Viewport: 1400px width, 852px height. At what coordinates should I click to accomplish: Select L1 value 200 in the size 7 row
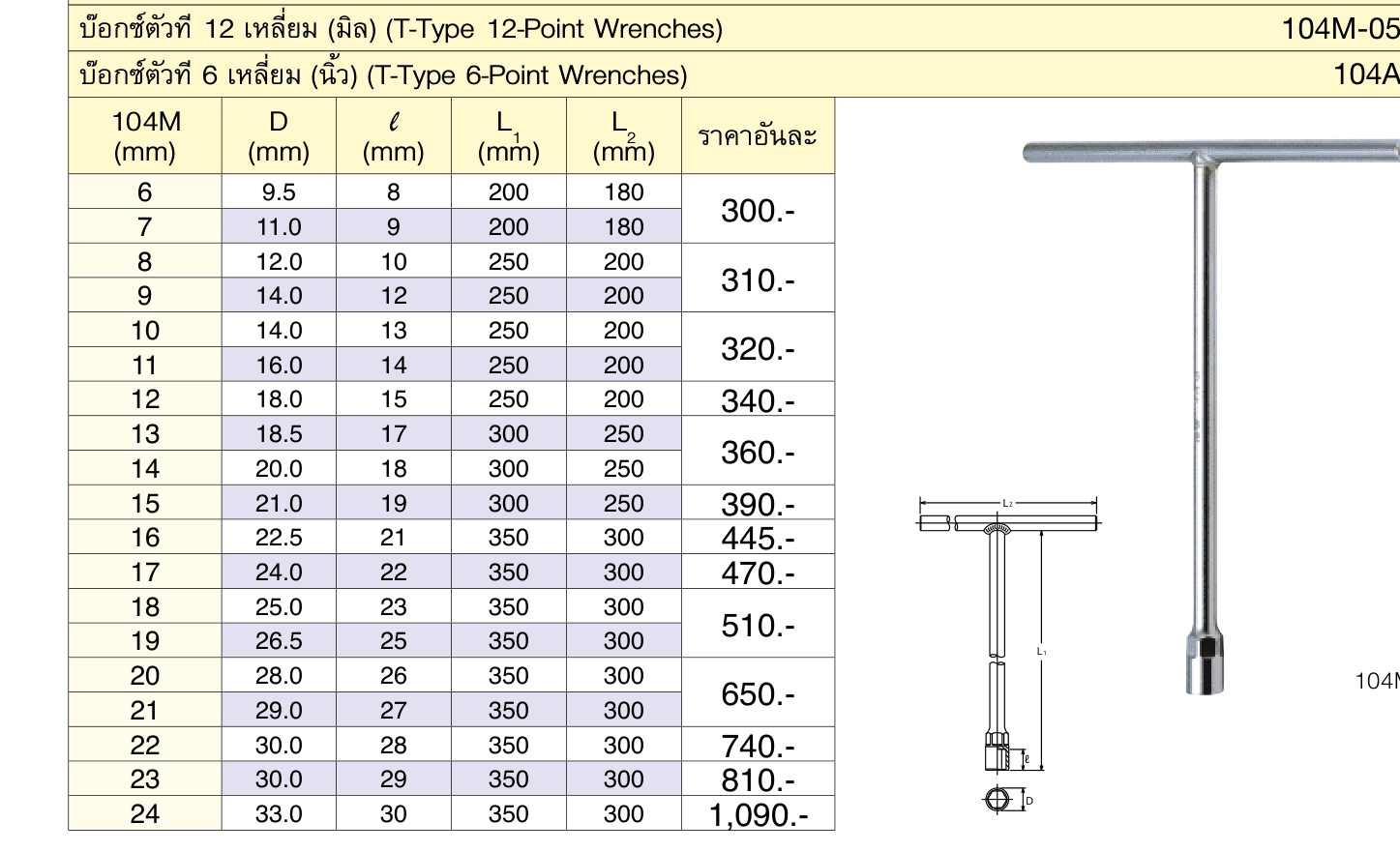(509, 226)
